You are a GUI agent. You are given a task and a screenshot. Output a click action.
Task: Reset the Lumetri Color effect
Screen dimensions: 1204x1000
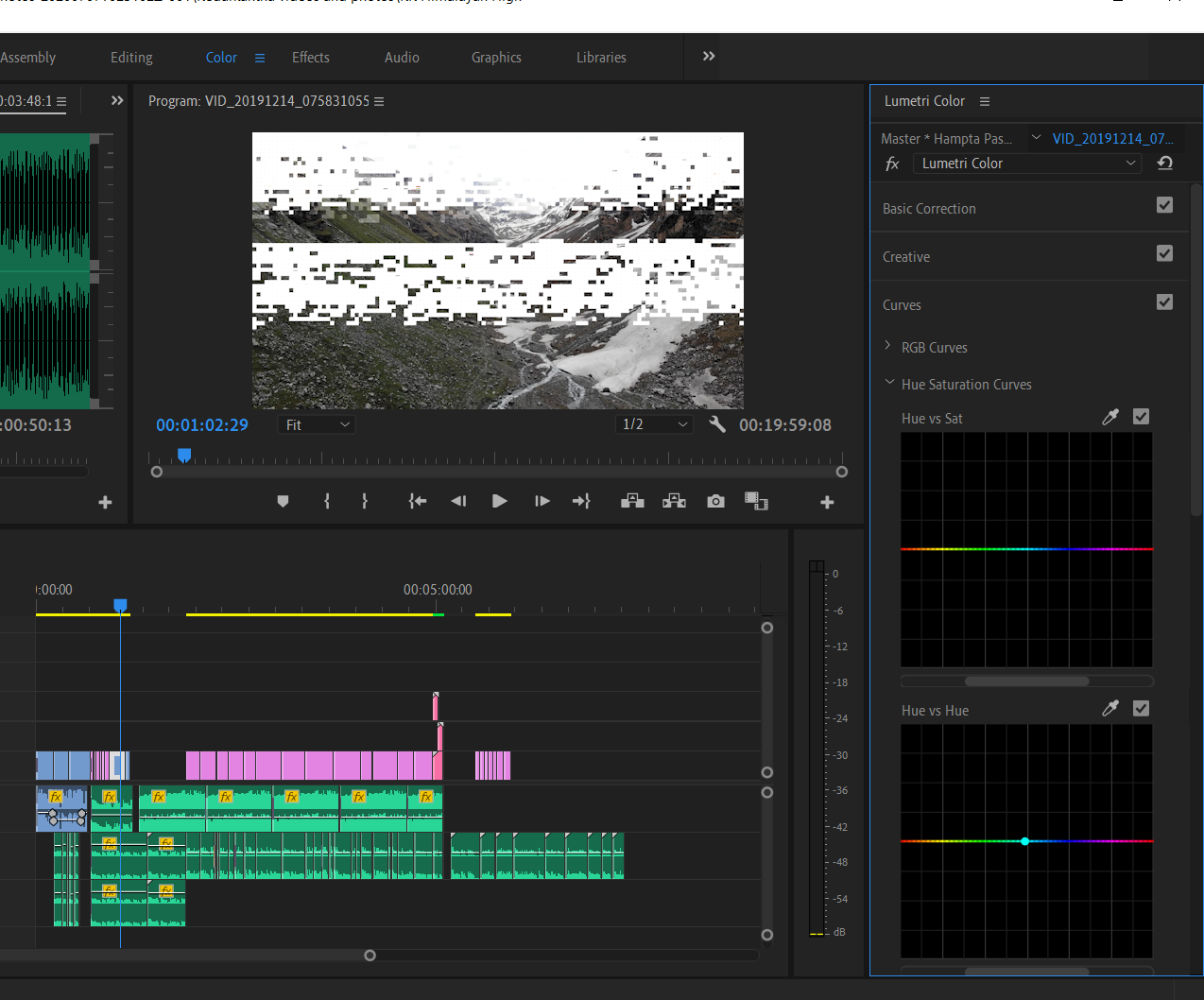(x=1165, y=163)
